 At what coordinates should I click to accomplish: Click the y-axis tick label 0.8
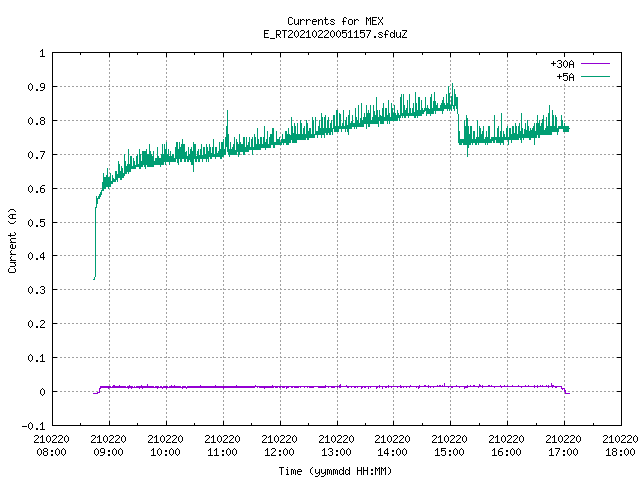point(36,121)
